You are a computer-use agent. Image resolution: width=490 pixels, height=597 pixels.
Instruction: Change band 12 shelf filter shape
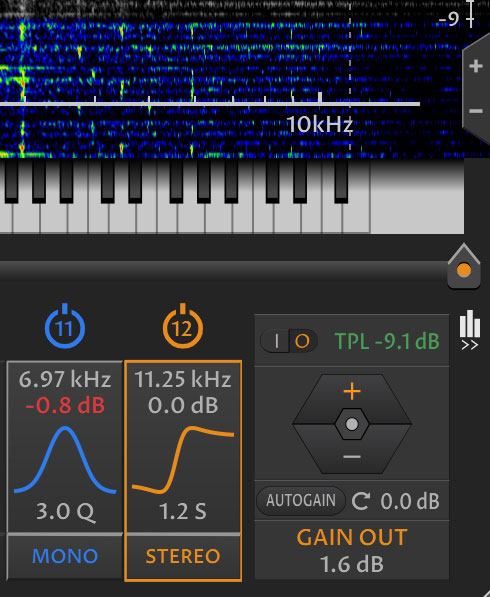point(183,460)
